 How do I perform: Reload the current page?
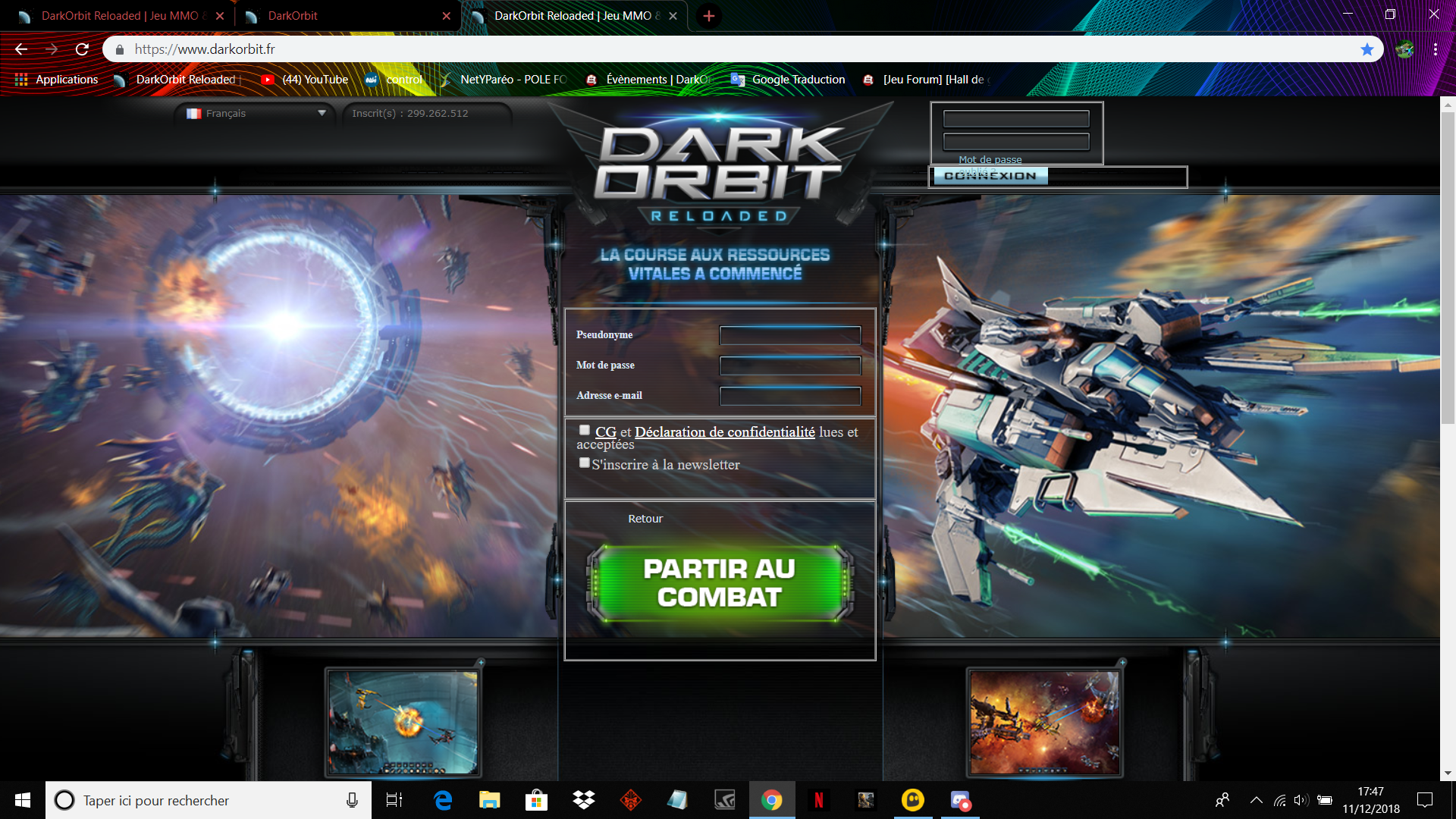(82, 49)
